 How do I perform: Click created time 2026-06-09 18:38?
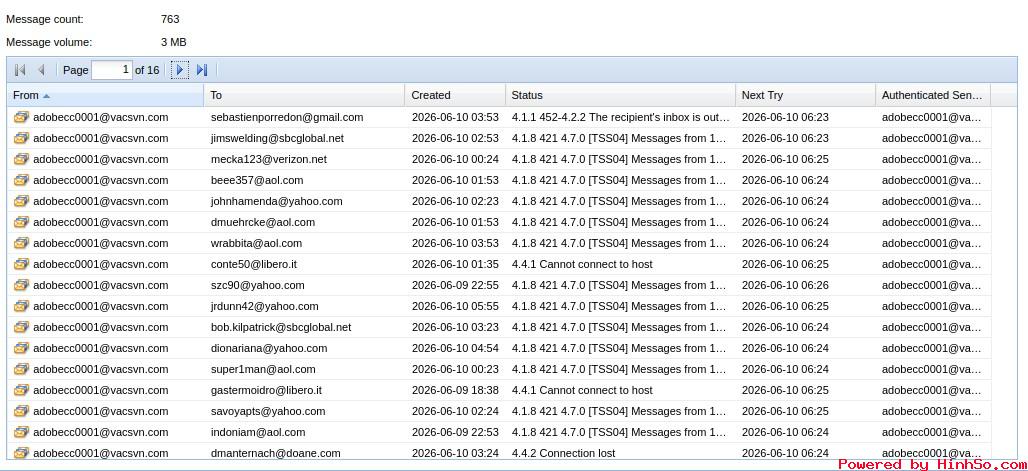pos(455,390)
